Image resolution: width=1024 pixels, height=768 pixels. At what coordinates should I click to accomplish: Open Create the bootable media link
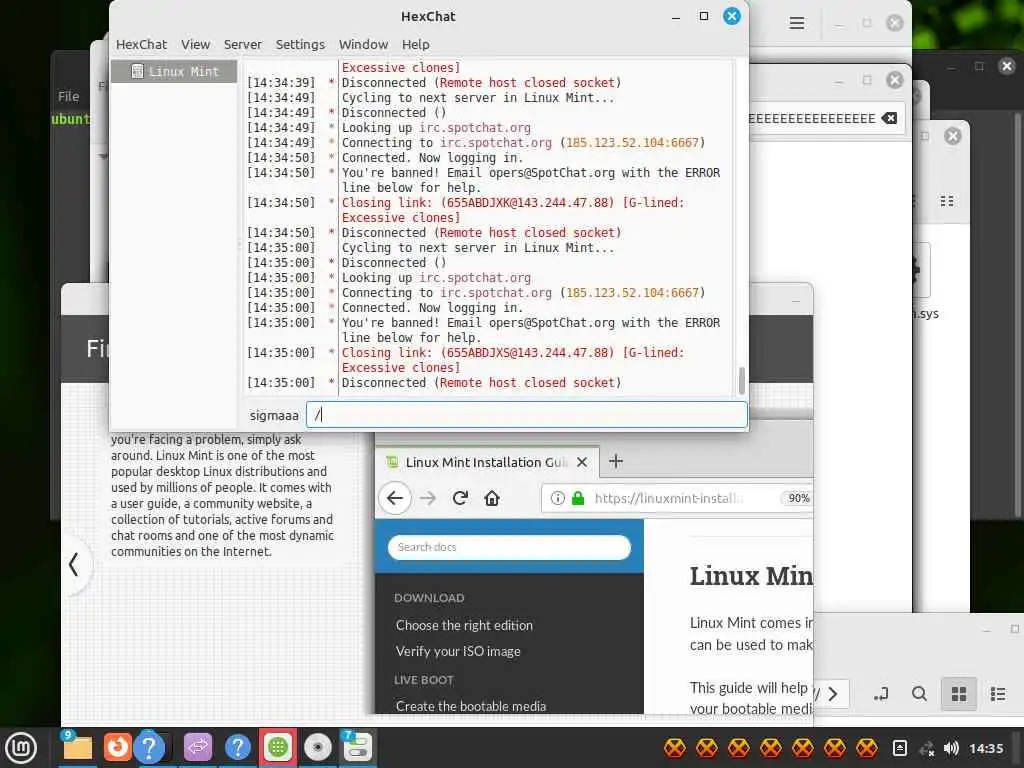pos(471,706)
